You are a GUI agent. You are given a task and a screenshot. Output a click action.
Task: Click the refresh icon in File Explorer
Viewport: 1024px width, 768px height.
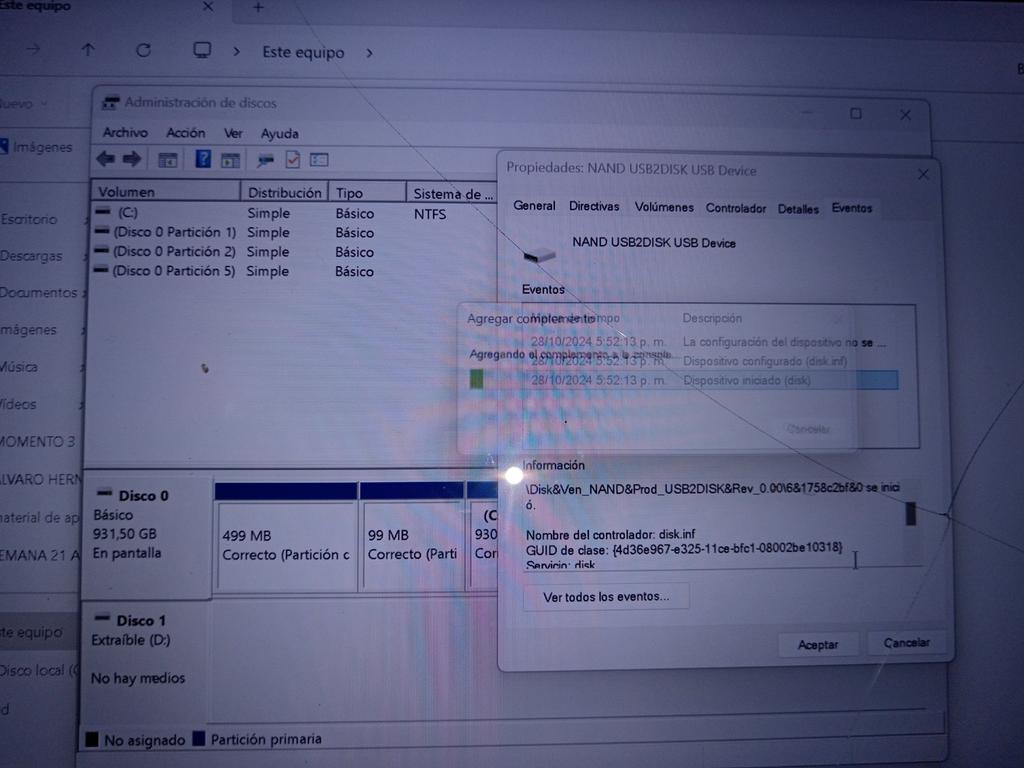(143, 50)
